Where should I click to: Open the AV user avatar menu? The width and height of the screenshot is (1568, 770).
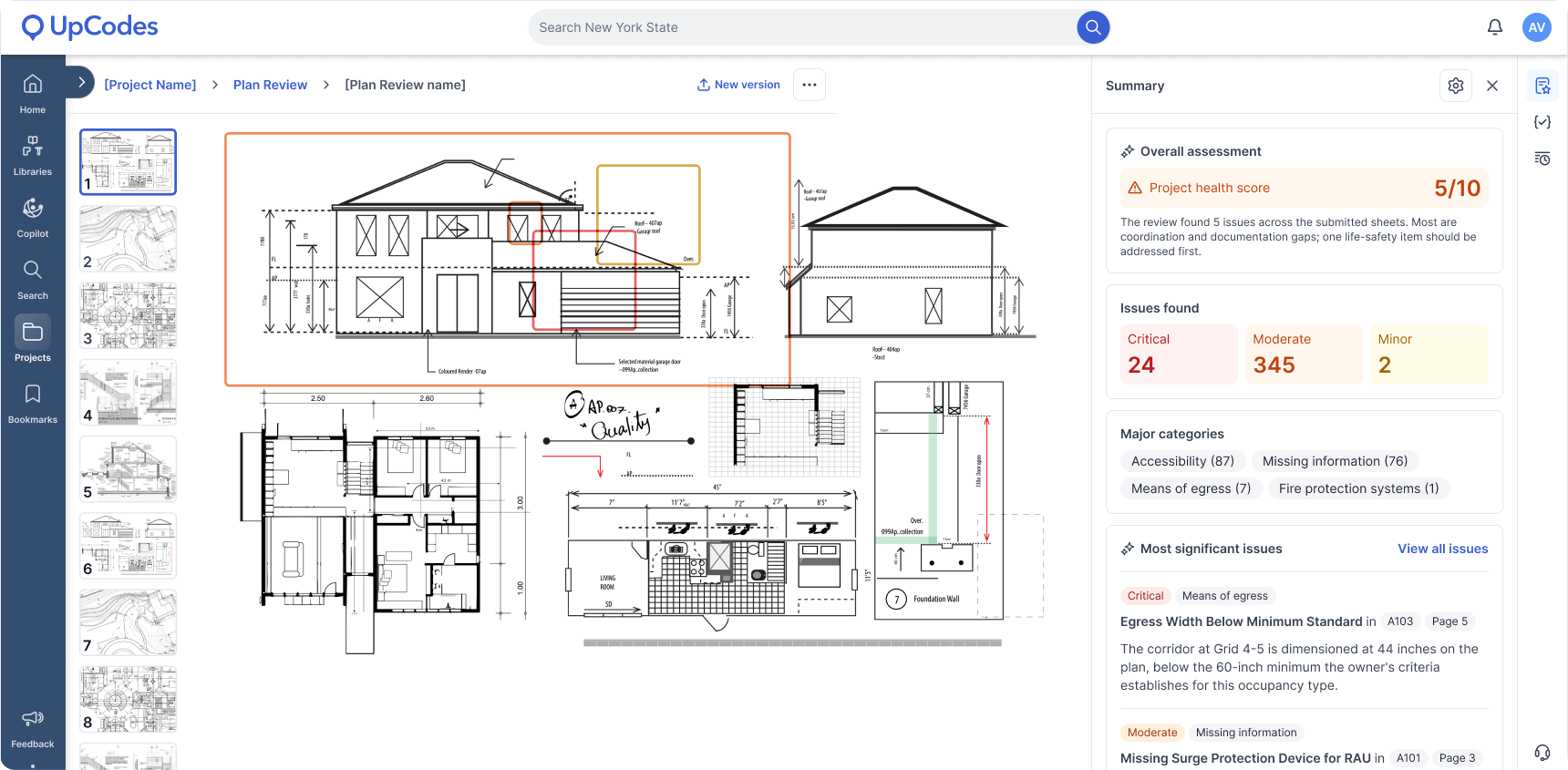[x=1537, y=27]
